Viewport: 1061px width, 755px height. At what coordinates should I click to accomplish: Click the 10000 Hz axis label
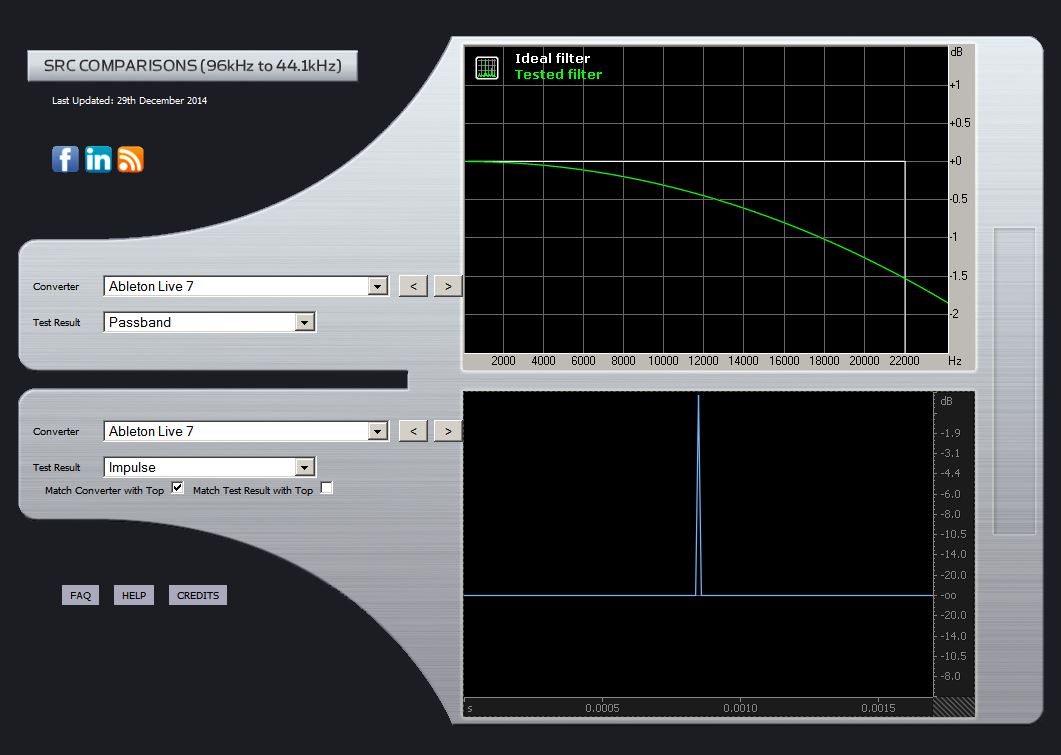click(x=663, y=361)
